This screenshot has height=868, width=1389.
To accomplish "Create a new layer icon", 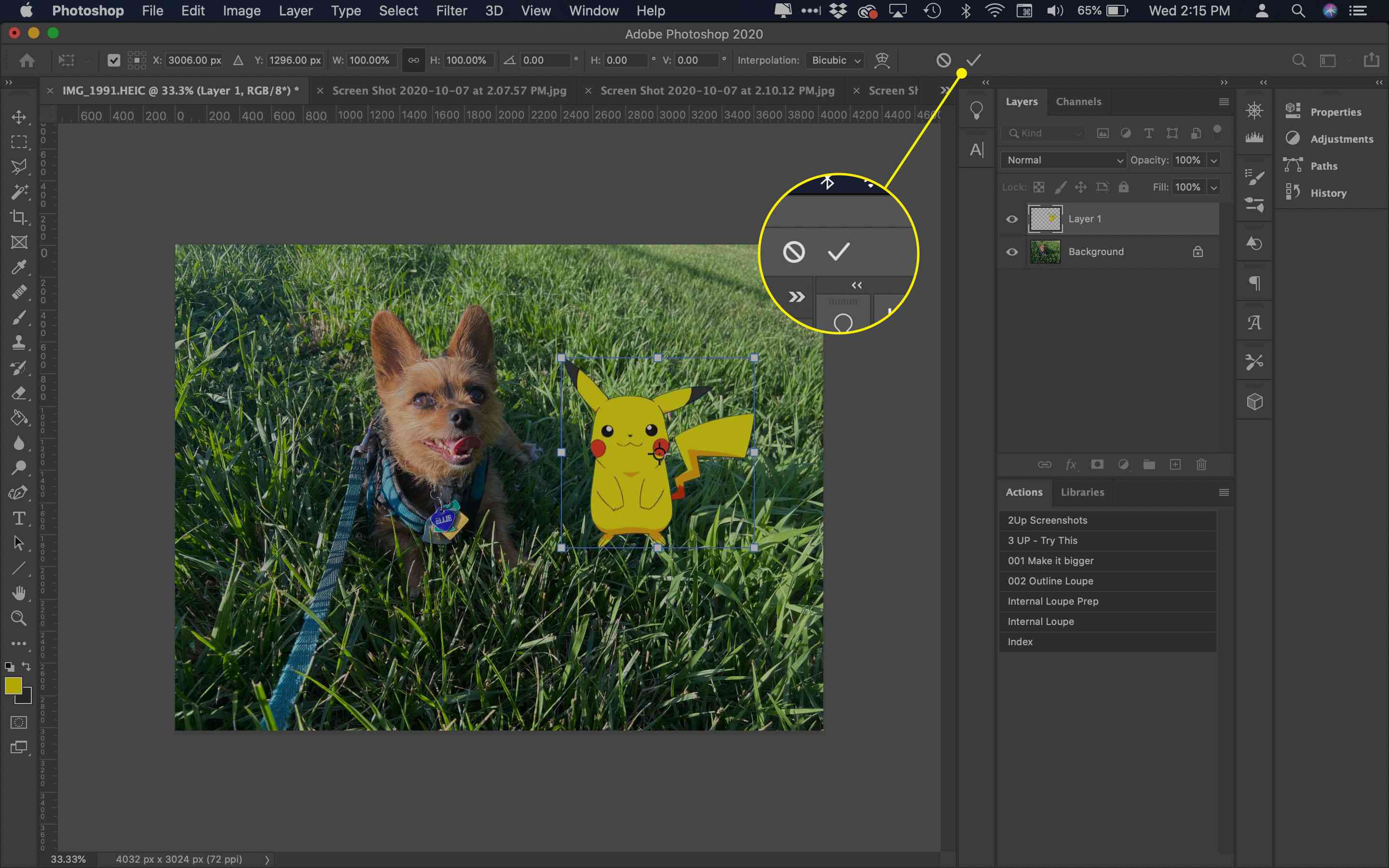I will [x=1175, y=464].
